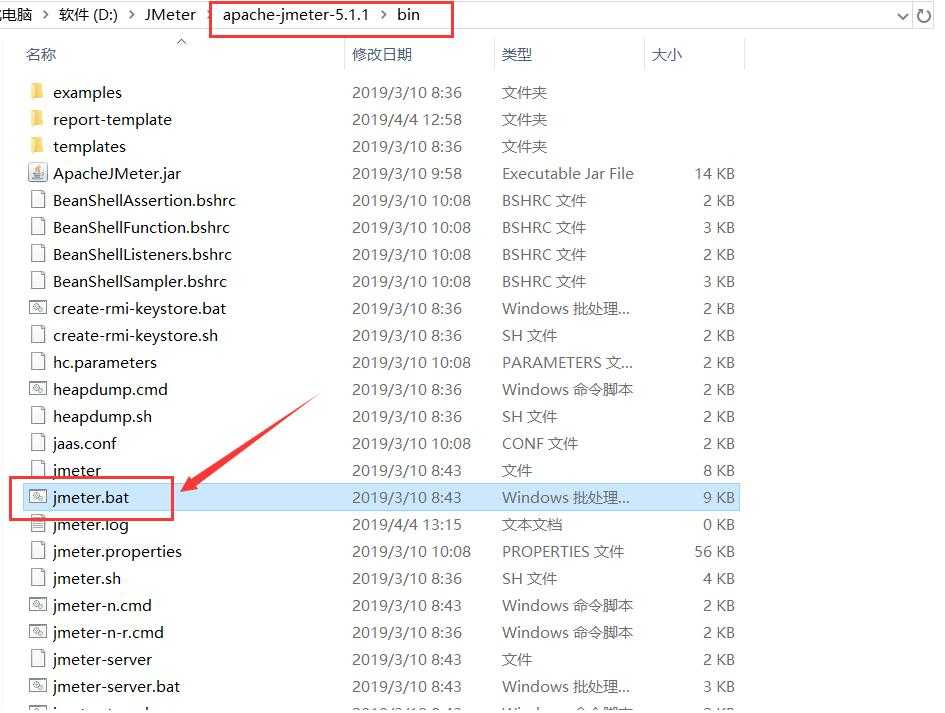Screen dimensions: 945x713
Task: Click the create-rmi-keystore.bat batch icon
Action: [38, 308]
